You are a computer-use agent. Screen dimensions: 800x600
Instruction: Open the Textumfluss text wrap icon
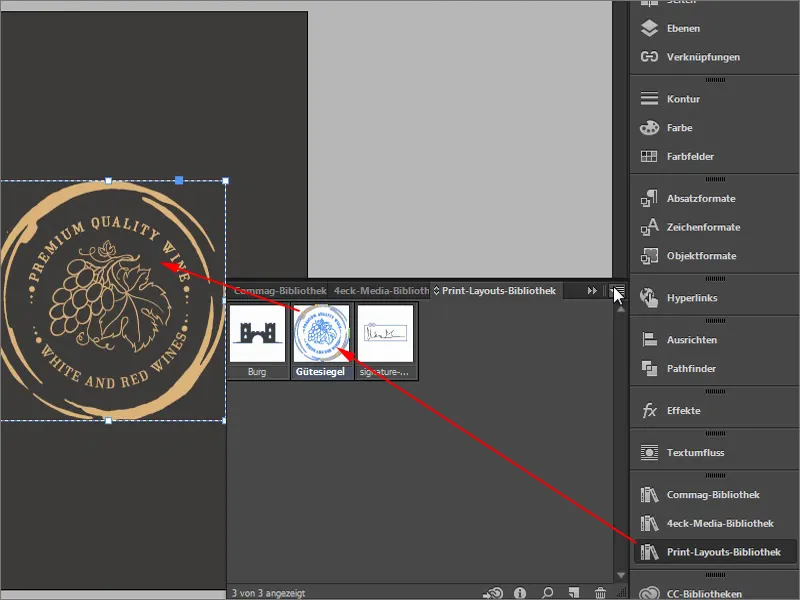[649, 453]
